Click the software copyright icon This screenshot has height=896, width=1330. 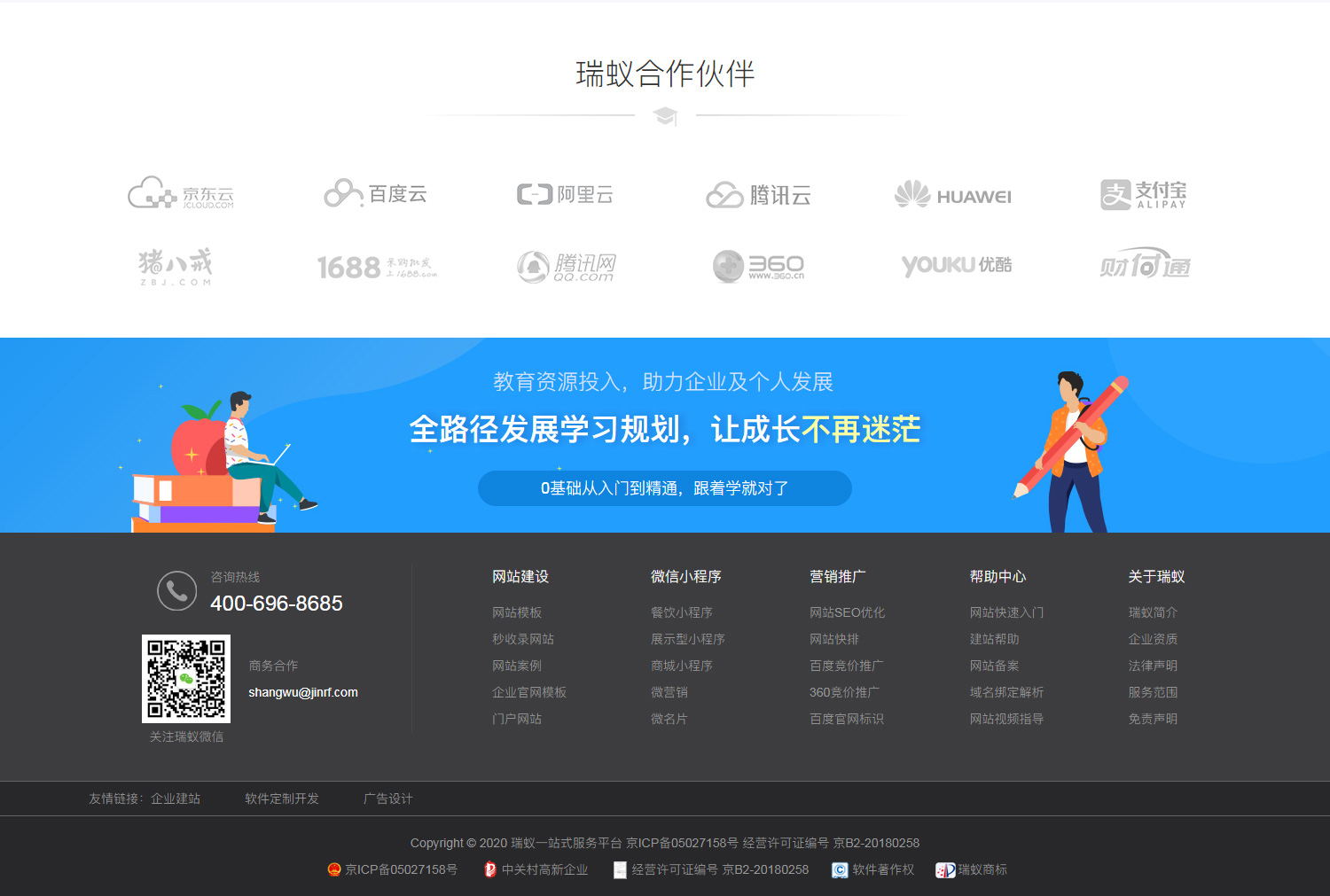[x=840, y=870]
